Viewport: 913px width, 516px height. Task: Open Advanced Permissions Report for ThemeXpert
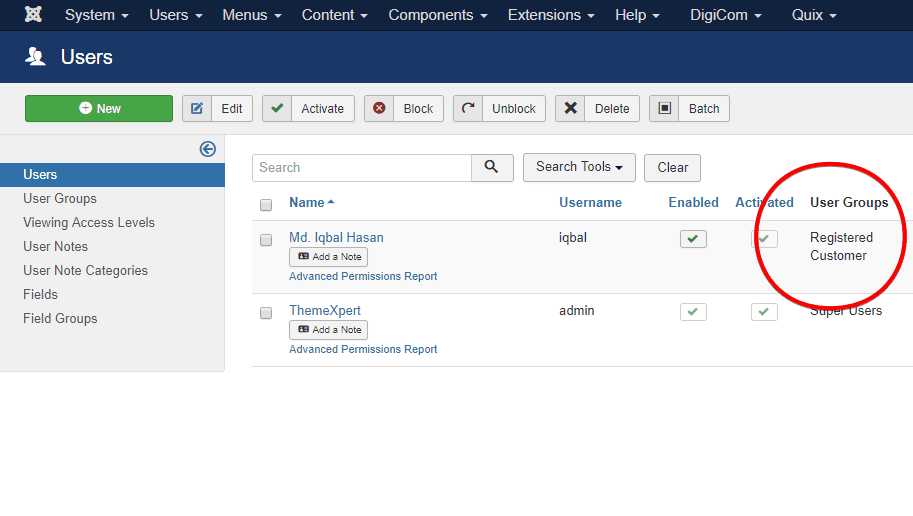pos(363,349)
